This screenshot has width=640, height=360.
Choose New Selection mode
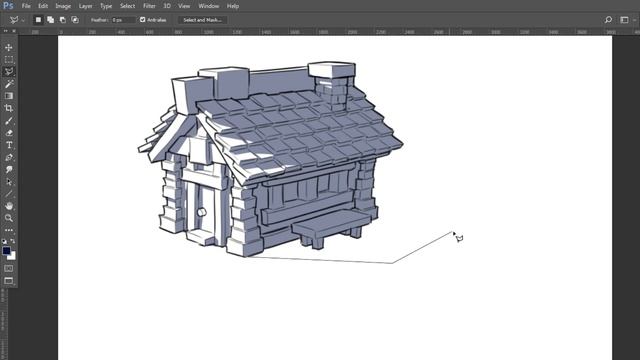pyautogui.click(x=38, y=20)
